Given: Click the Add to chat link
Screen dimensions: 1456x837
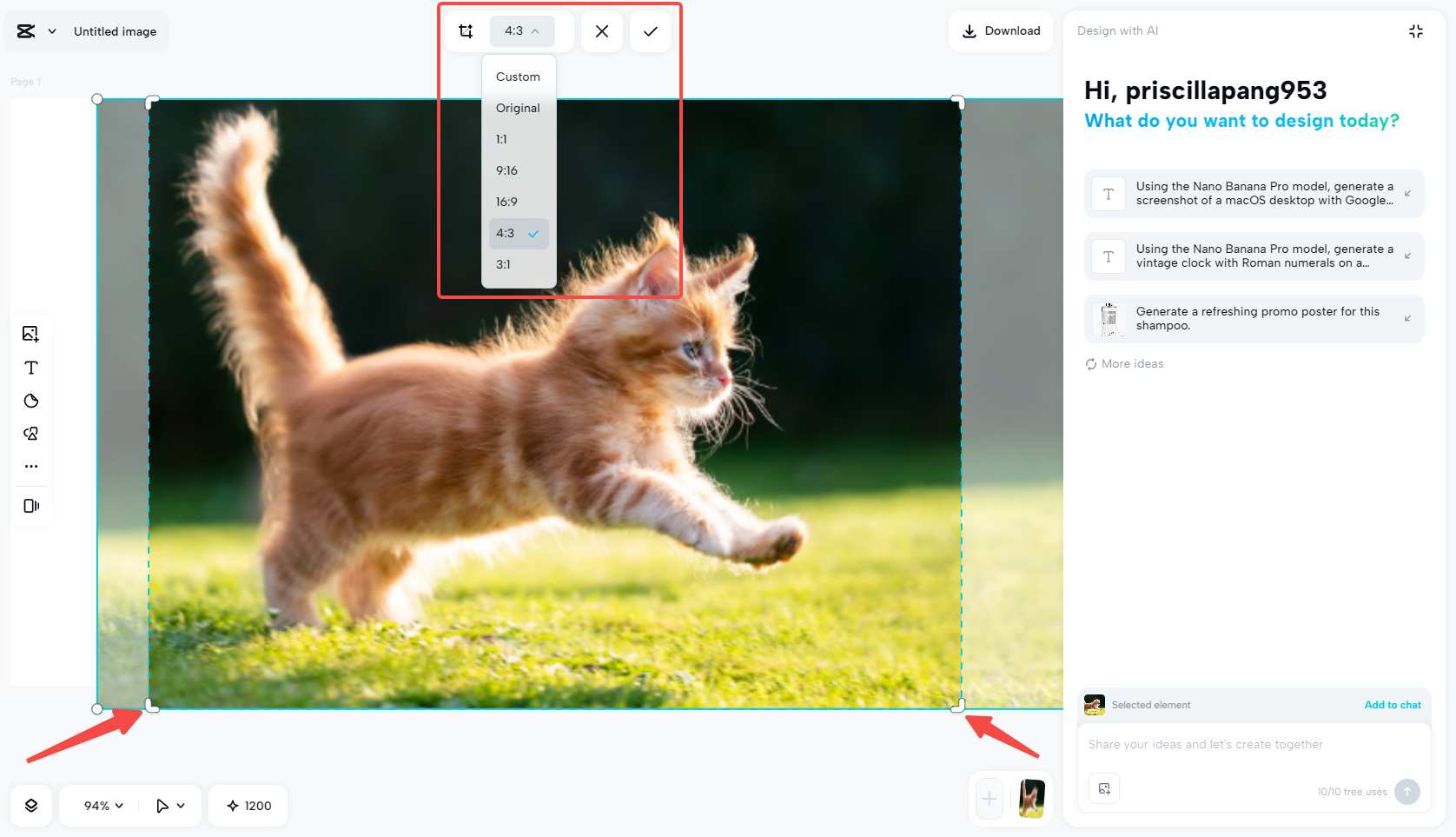Looking at the screenshot, I should (x=1393, y=705).
